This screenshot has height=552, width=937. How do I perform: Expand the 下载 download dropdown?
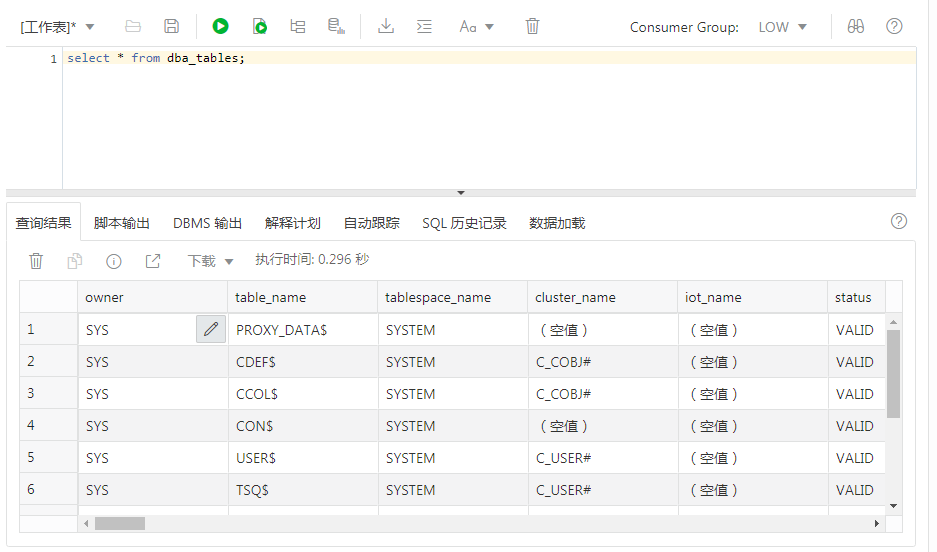[210, 261]
